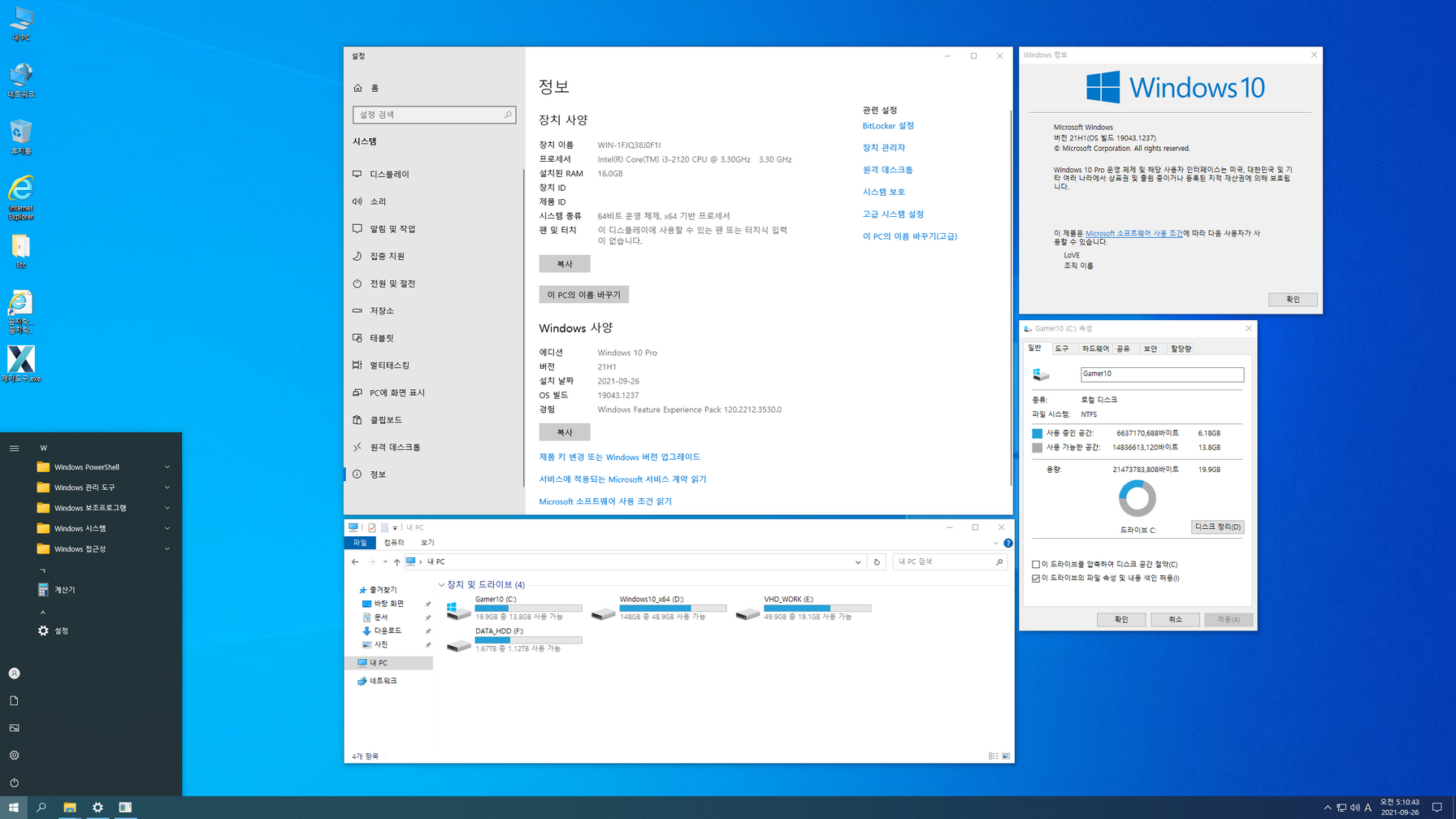Image resolution: width=1456 pixels, height=819 pixels.
Task: Open 설정 app in the Start menu list
Action: point(106,630)
